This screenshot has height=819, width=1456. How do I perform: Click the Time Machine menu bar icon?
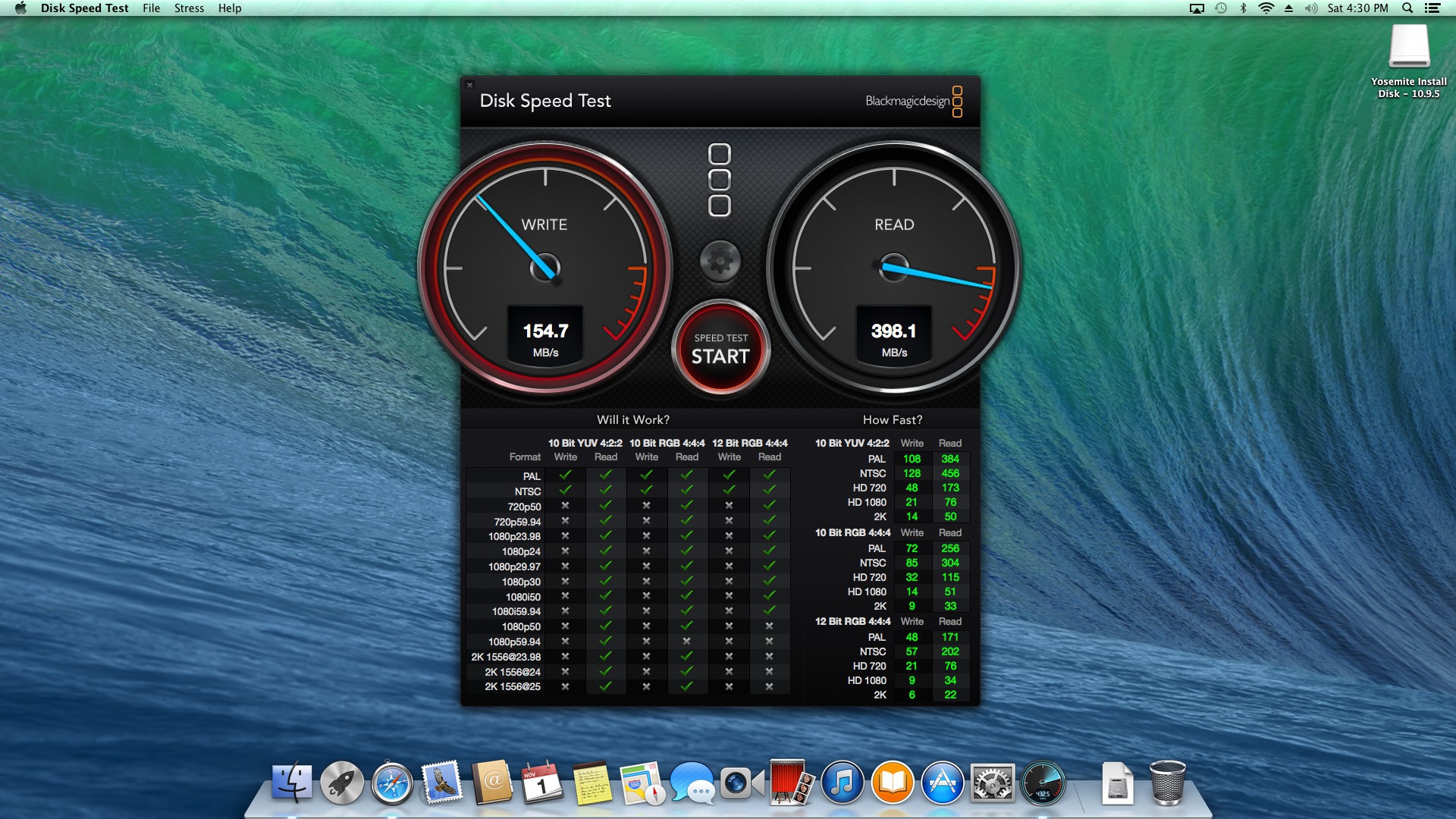(1220, 8)
